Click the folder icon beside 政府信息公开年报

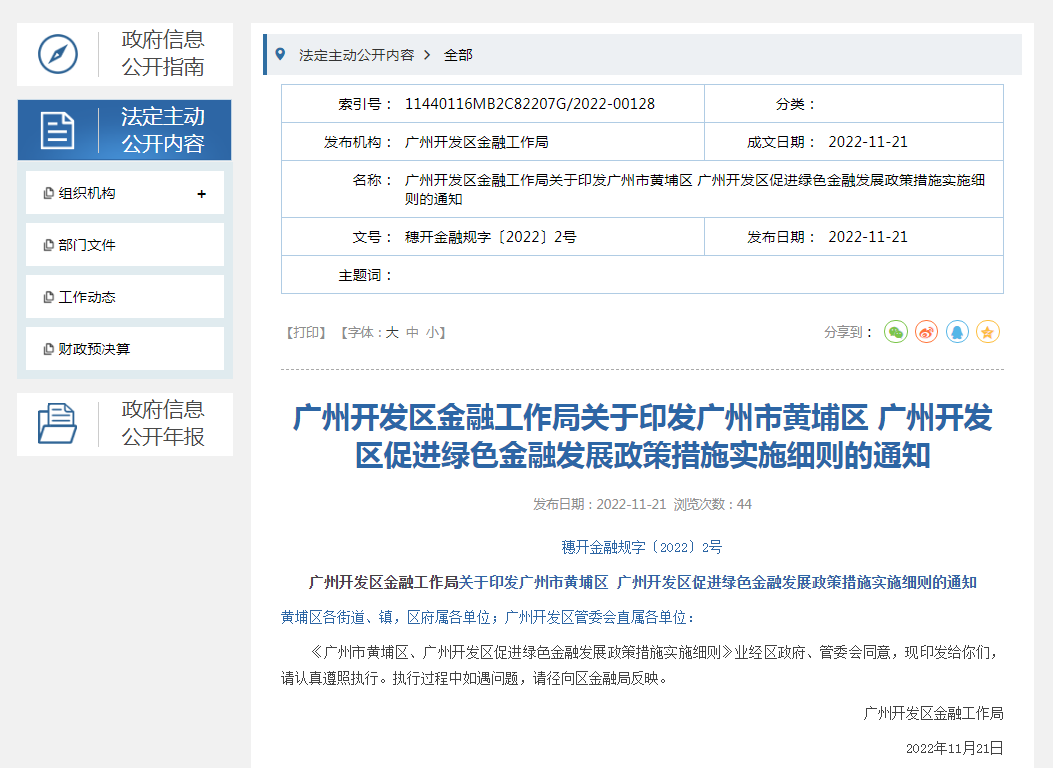click(58, 424)
